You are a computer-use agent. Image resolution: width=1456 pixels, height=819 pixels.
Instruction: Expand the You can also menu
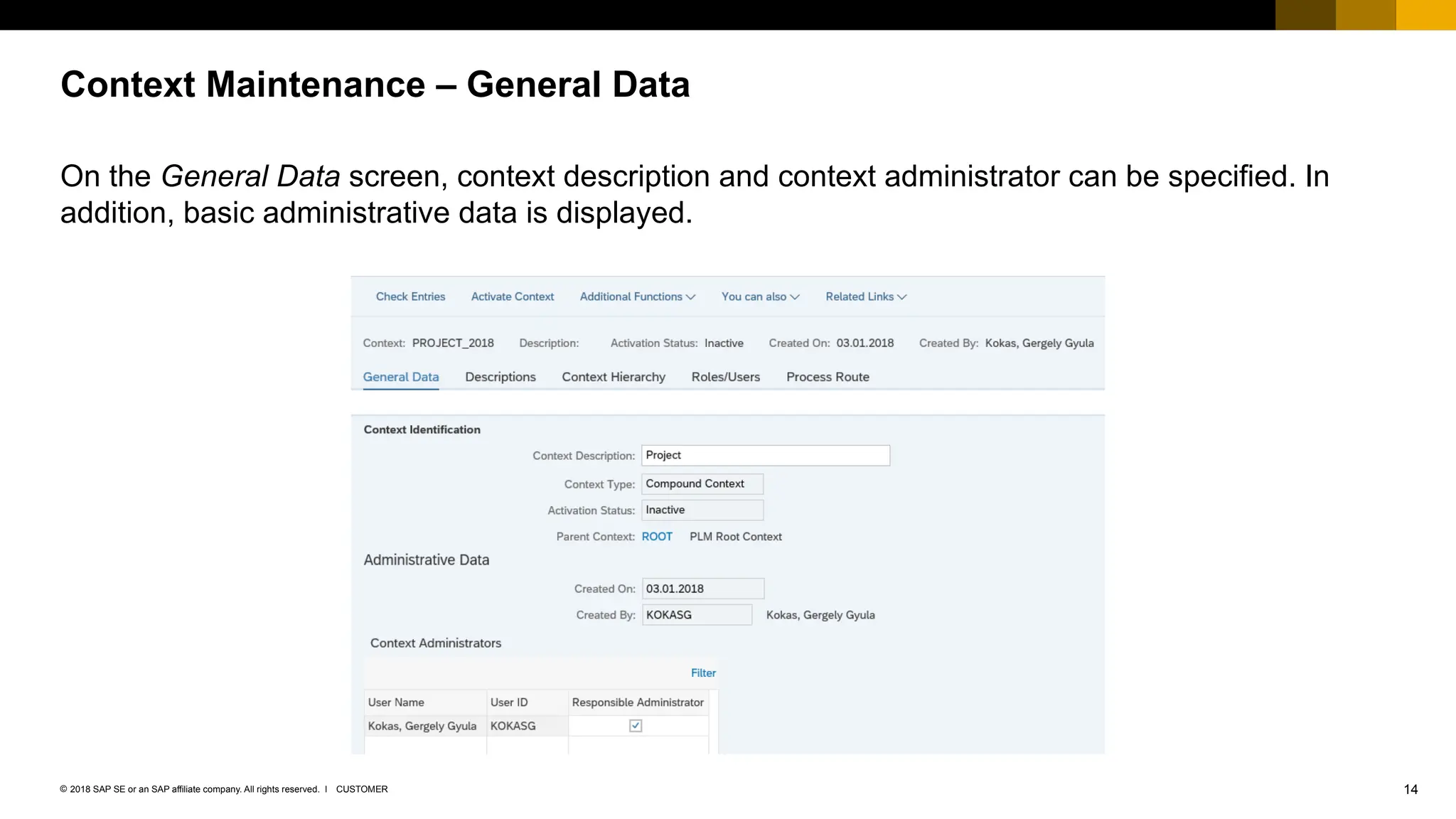(760, 296)
